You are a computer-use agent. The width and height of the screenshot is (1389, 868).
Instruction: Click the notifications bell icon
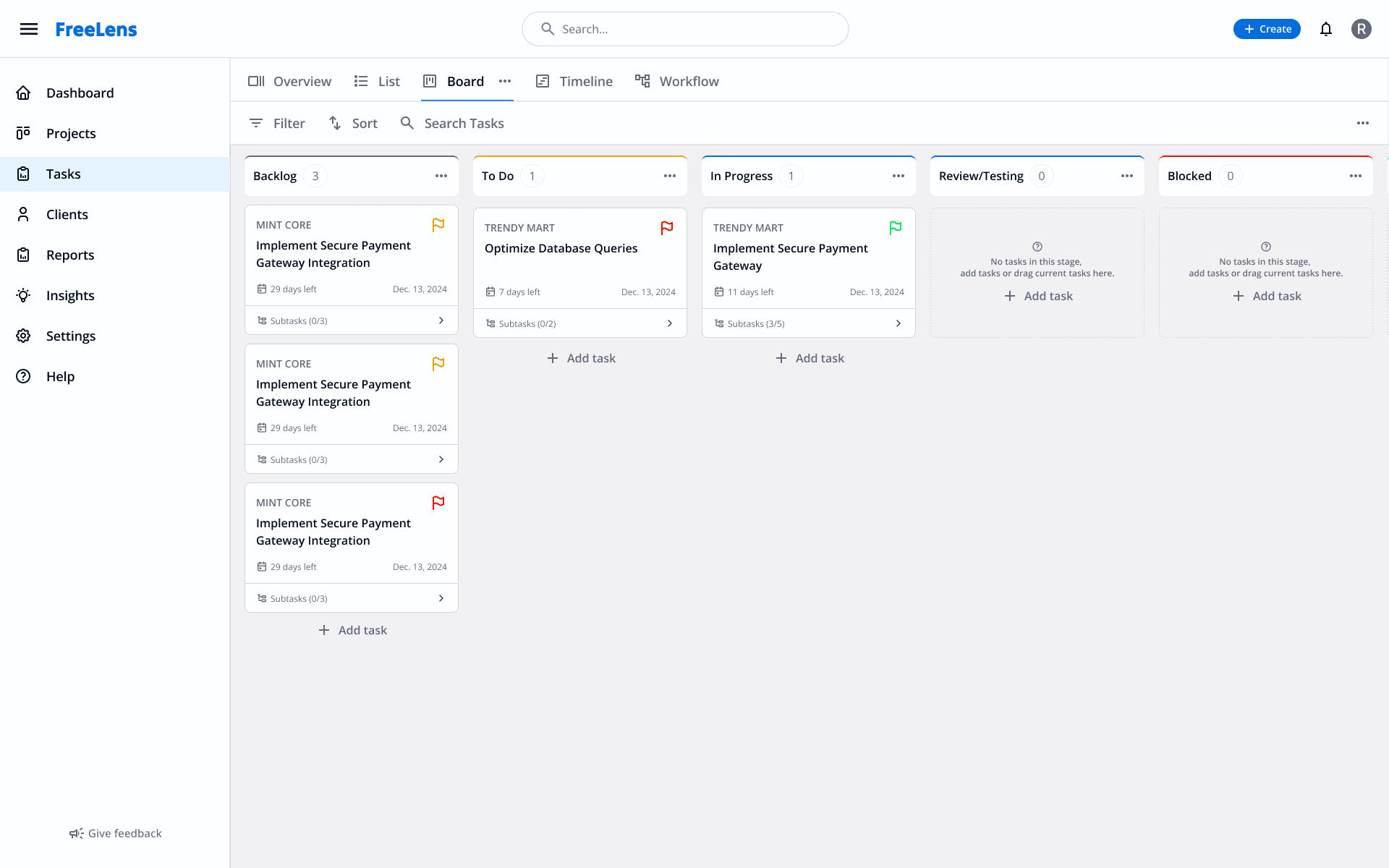click(x=1325, y=29)
